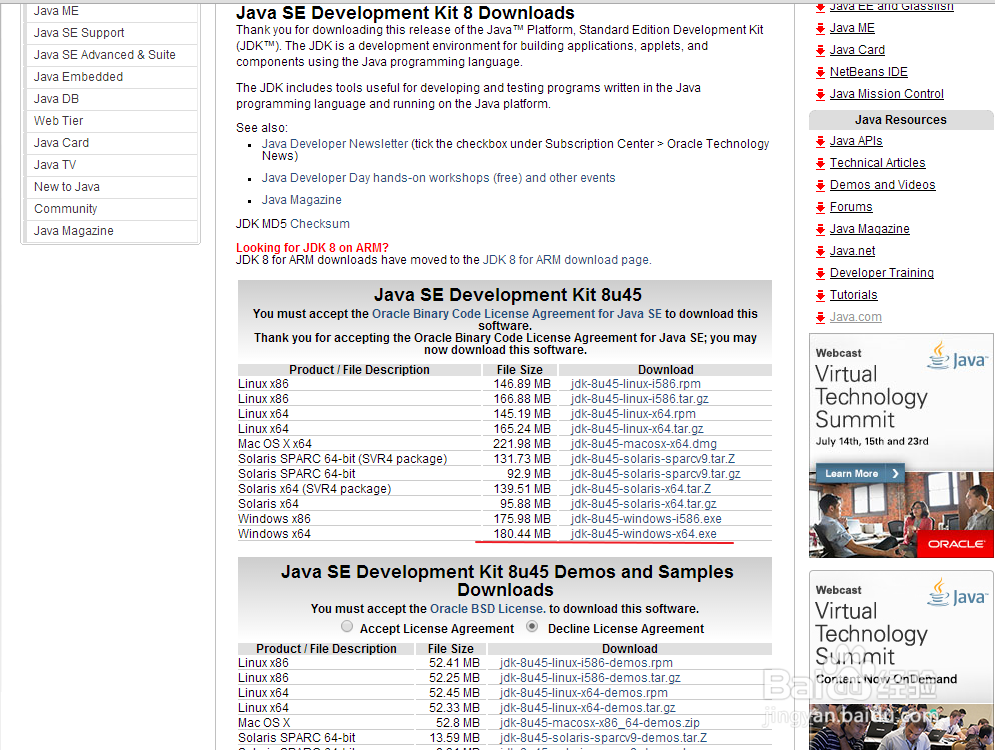Click the red arrow icon beside Java.com
The image size is (995, 750).
[x=820, y=318]
